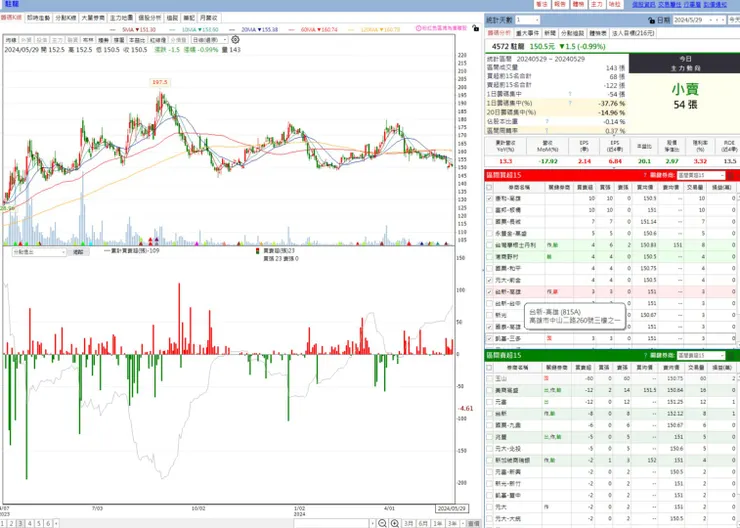
Task: Click the 60MA legend color line
Action: (x=292, y=29)
